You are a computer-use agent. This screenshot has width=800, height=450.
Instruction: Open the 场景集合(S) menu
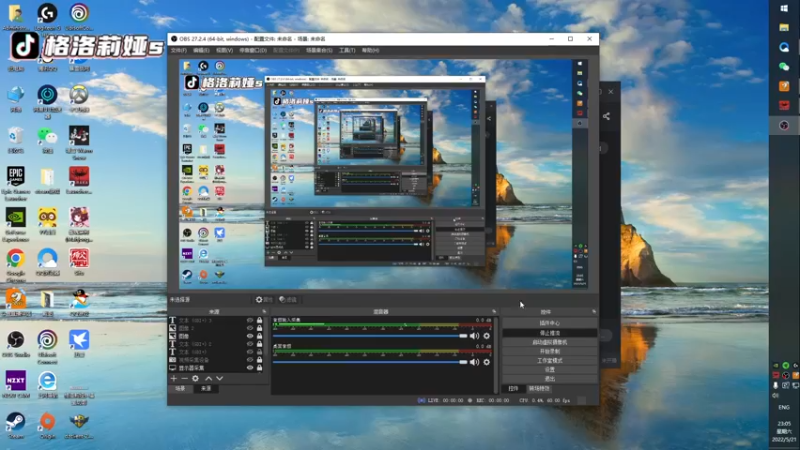[319, 51]
